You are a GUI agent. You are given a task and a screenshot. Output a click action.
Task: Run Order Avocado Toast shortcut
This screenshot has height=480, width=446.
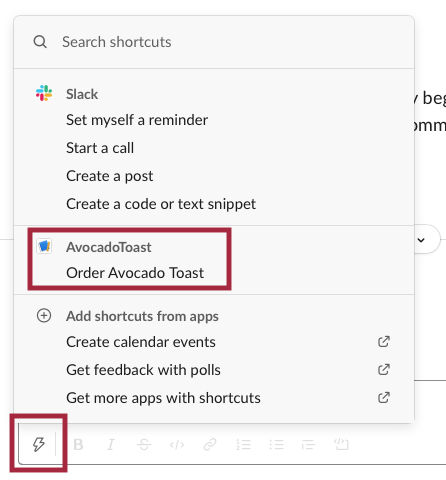[135, 273]
